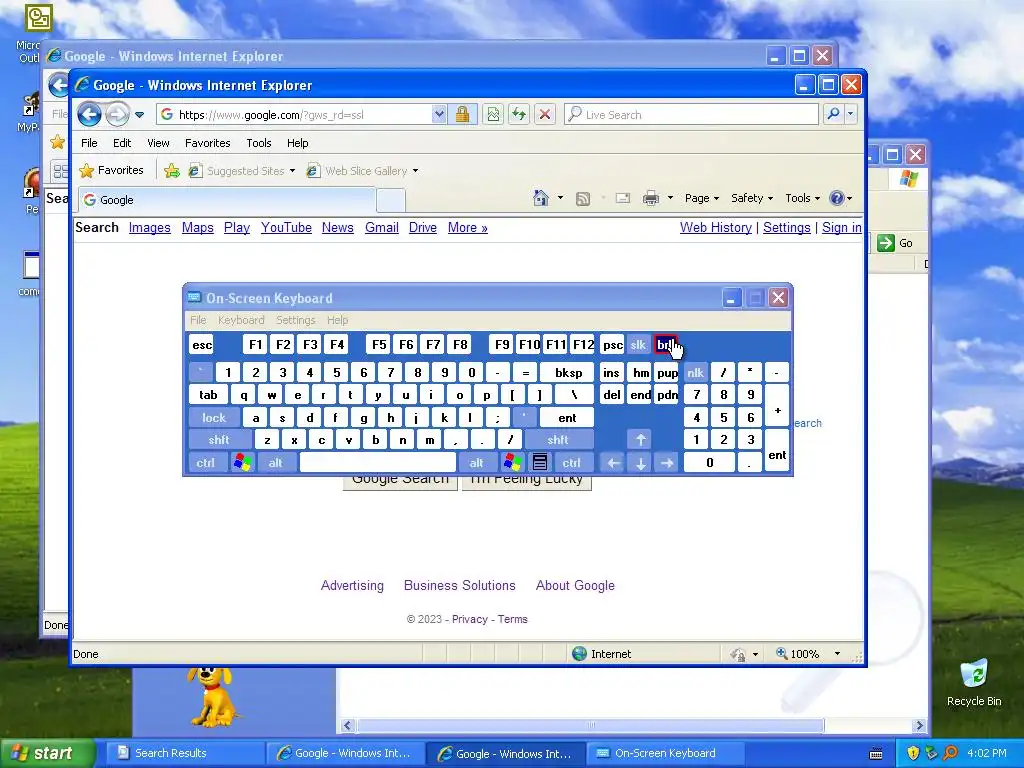The image size is (1024, 768).
Task: Toggle the nlk (num lock) key
Action: pos(696,373)
